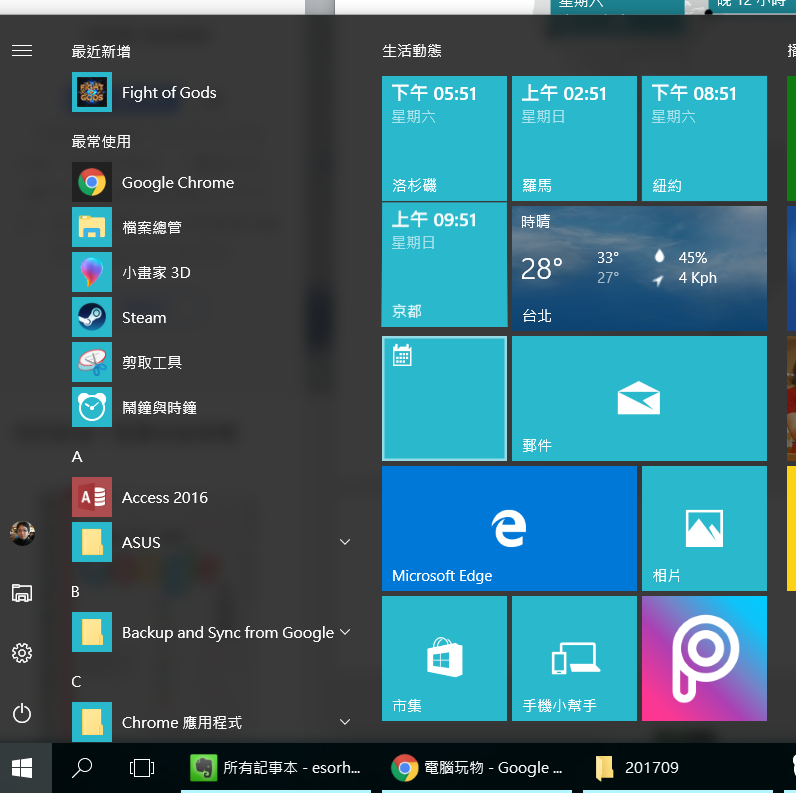Launch Fight of Gods from recently added
This screenshot has width=796, height=793.
tap(212, 92)
